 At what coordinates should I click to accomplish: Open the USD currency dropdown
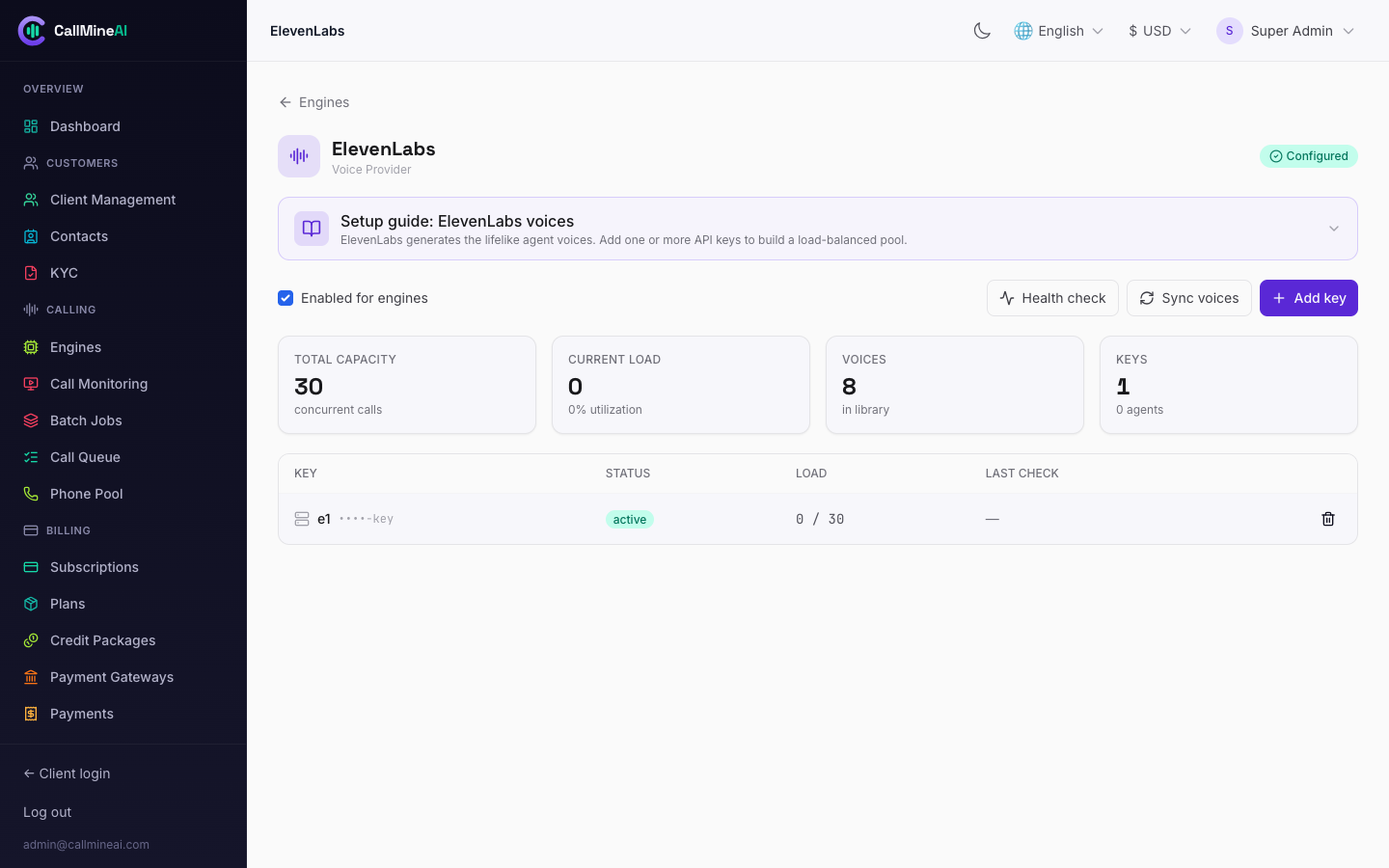pos(1160,31)
